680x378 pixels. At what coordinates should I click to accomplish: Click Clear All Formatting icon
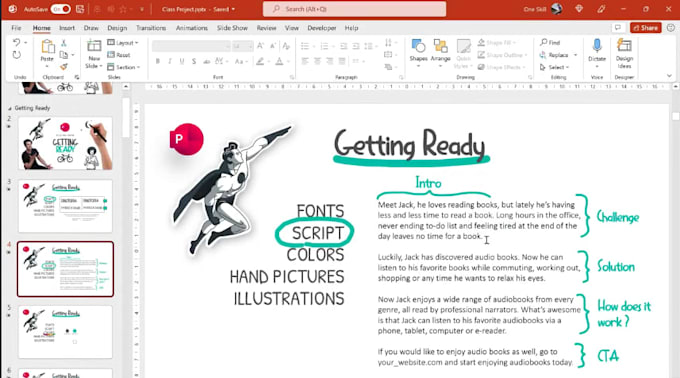(286, 46)
